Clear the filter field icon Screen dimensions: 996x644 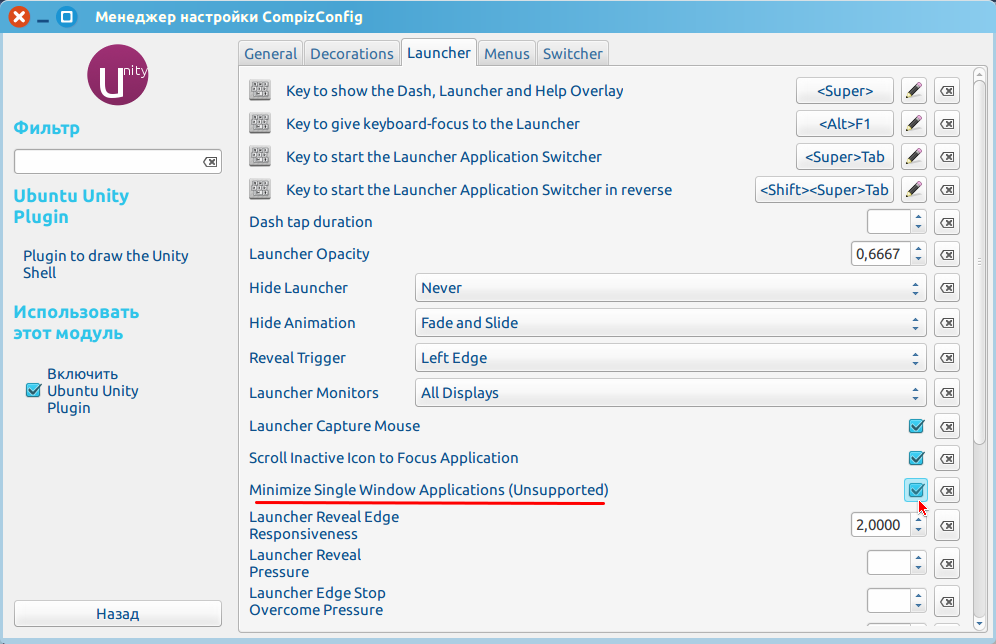(x=210, y=162)
